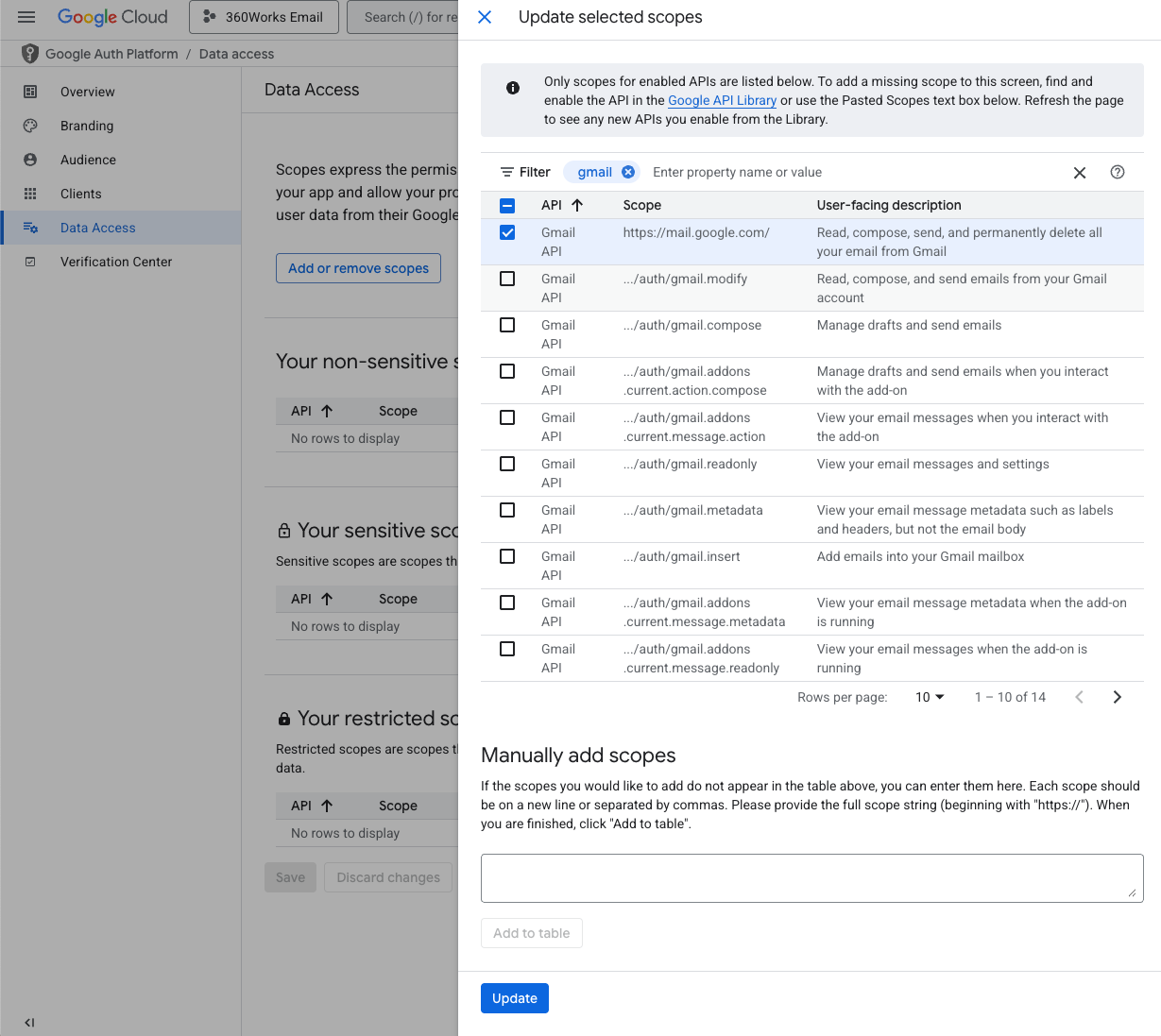Click the blue Update button
The image size is (1161, 1036).
pyautogui.click(x=515, y=998)
